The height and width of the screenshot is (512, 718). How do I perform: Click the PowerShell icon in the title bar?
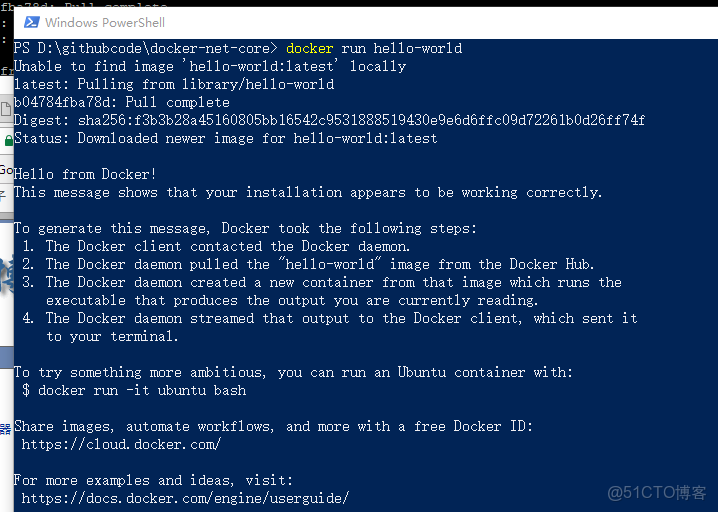click(32, 22)
